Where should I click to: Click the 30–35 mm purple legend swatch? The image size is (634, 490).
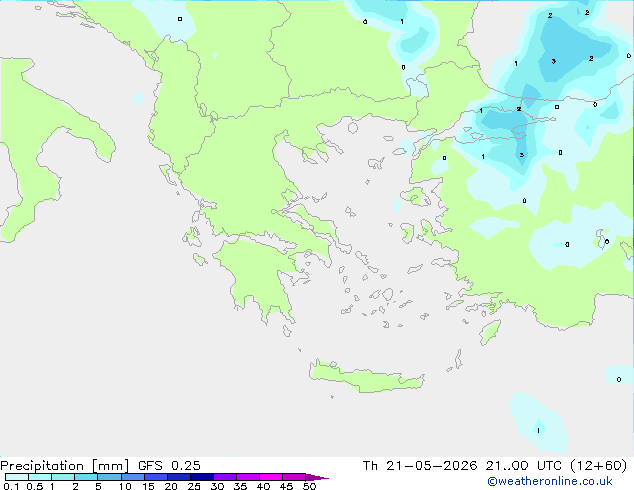[x=225, y=477]
